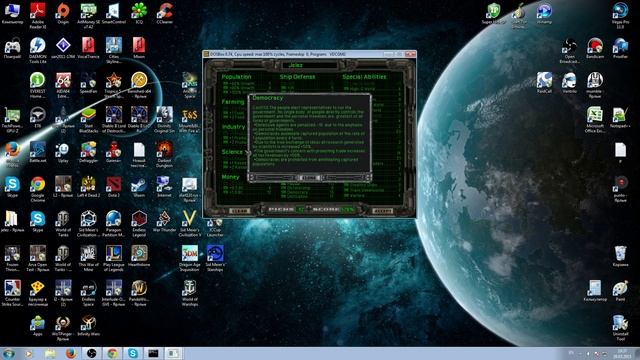This screenshot has width=640, height=360.
Task: Open Microsoft Office Excel shortcut
Action: click(x=595, y=119)
